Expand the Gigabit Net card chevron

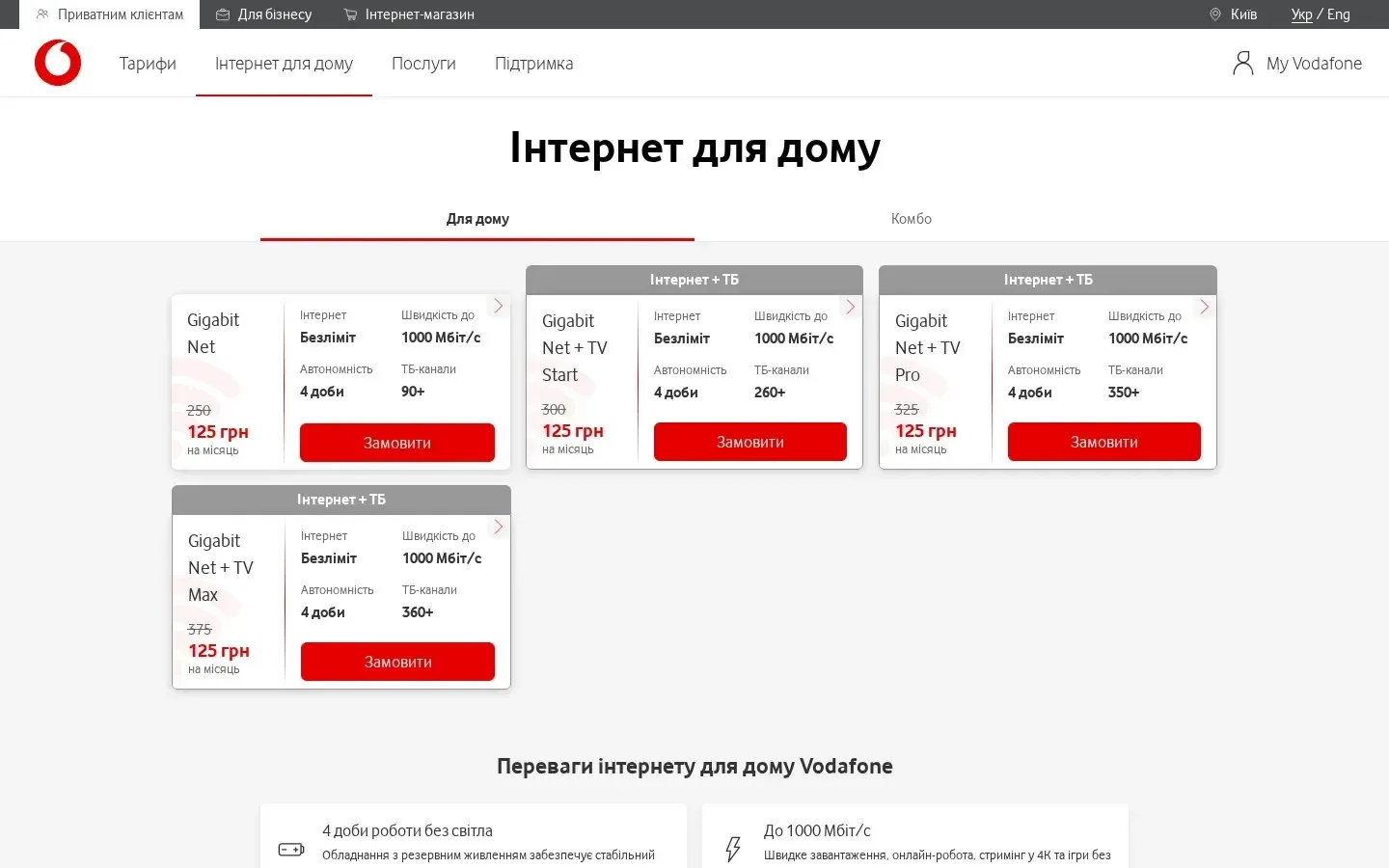coord(499,306)
